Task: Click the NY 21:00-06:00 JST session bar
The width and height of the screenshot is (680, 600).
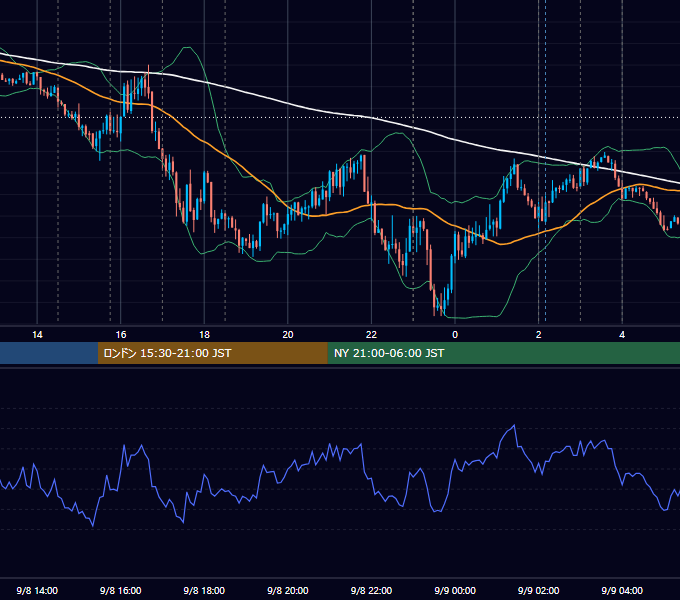Action: coord(503,353)
